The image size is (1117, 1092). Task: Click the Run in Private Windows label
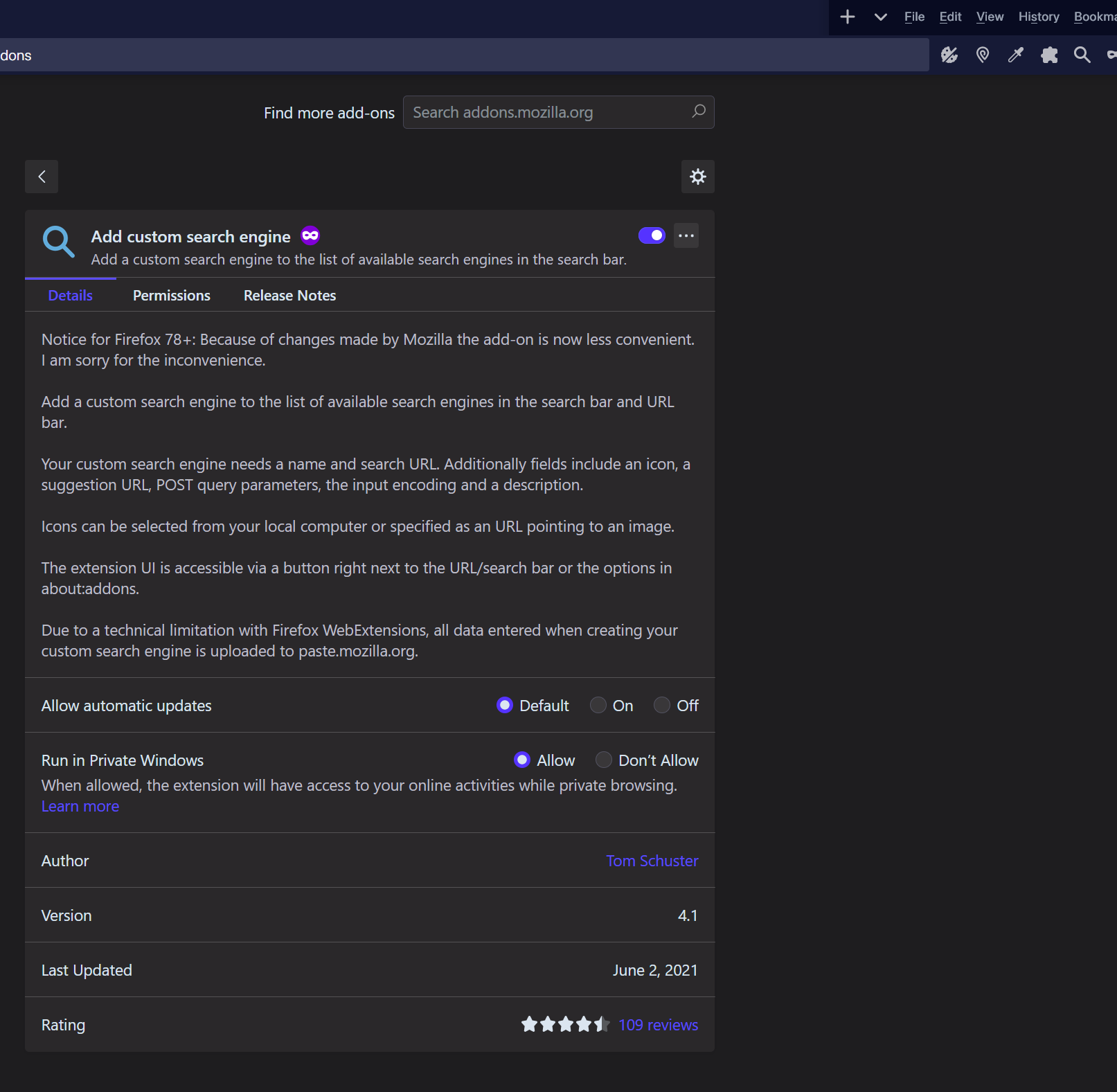coord(123,760)
